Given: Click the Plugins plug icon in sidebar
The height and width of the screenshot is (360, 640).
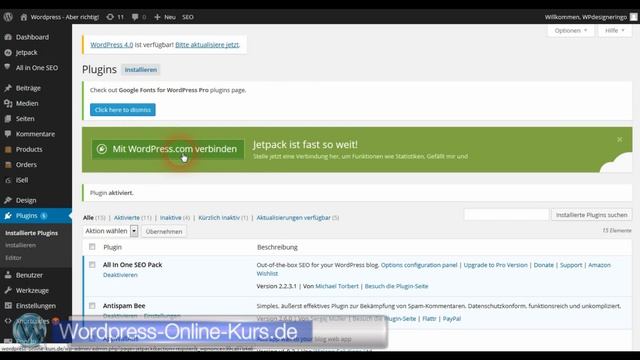Looking at the screenshot, I should point(8,216).
